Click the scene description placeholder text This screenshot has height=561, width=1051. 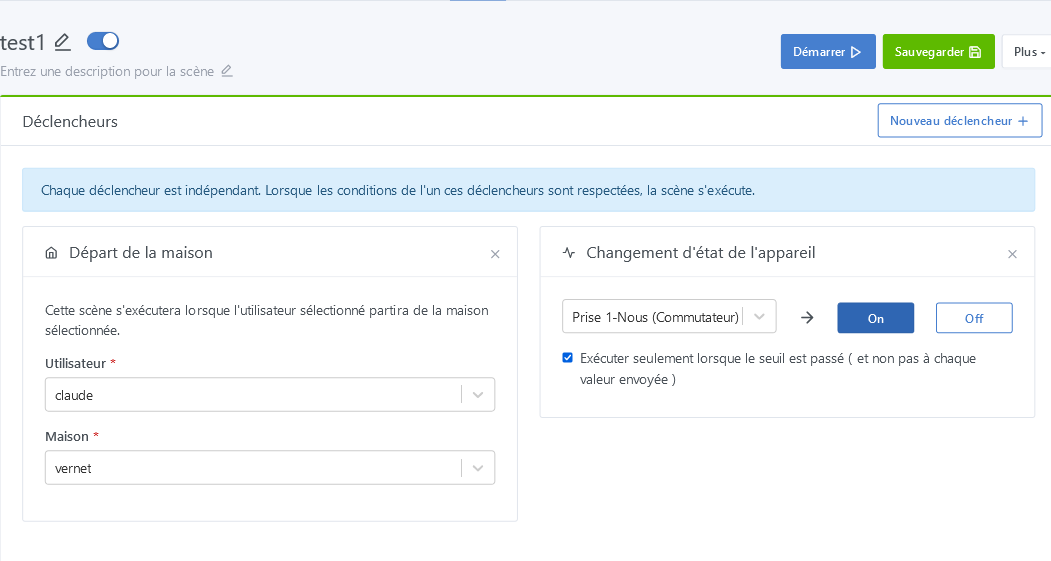(x=107, y=71)
